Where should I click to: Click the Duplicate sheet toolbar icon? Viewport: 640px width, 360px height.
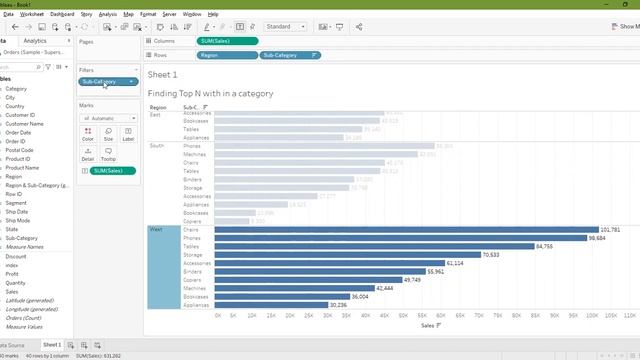click(x=124, y=27)
